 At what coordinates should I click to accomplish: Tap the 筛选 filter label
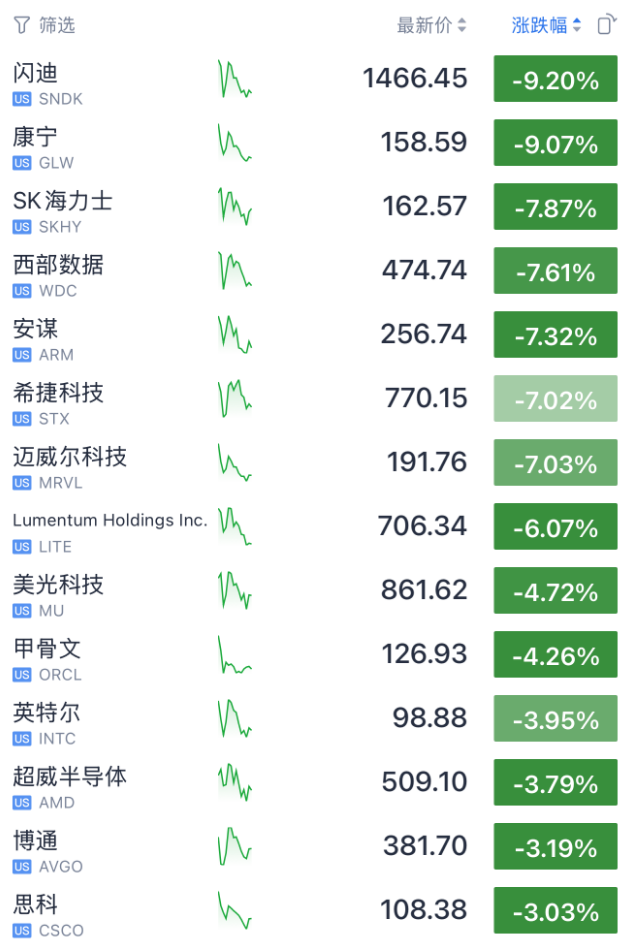pos(57,25)
